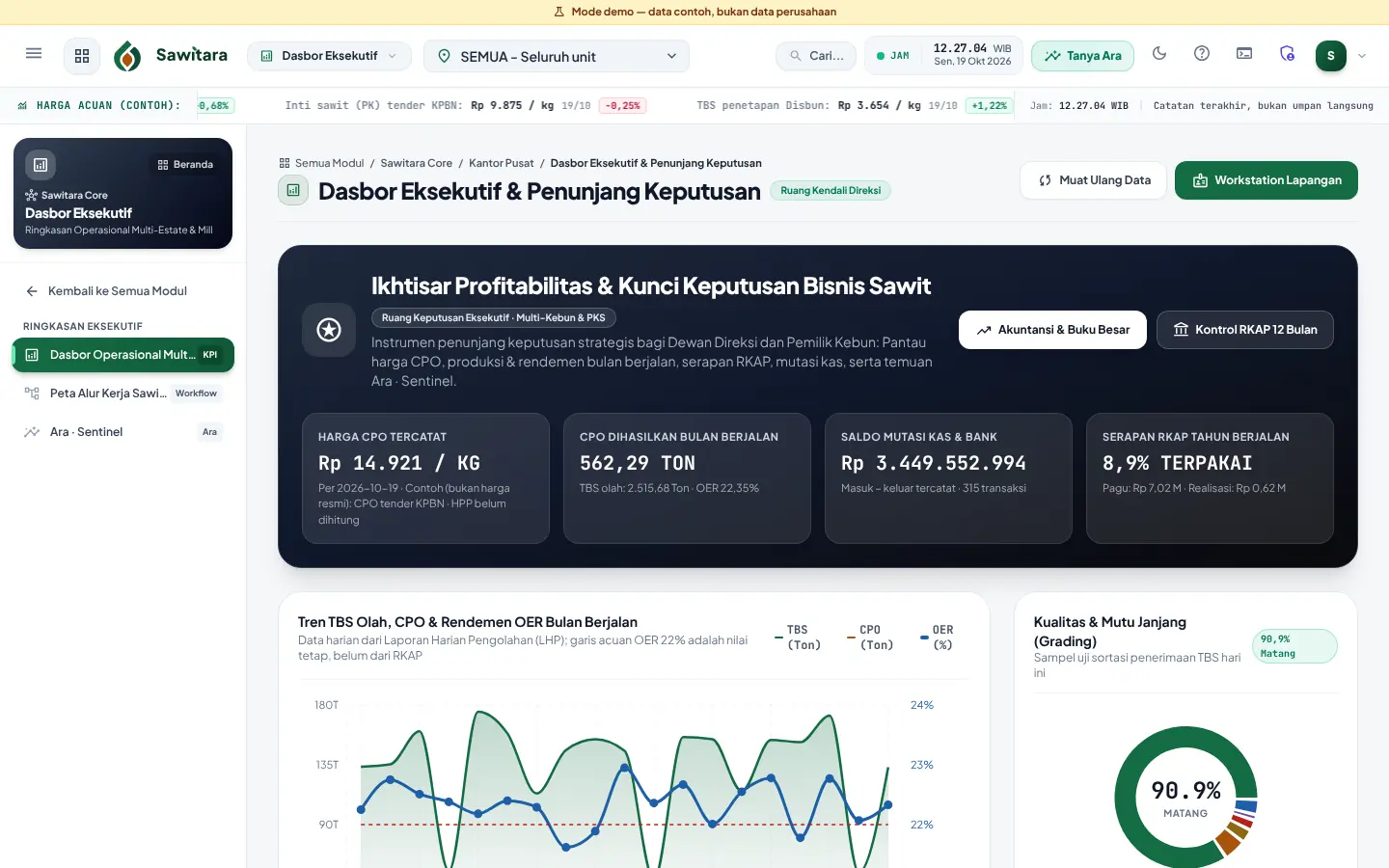Click the Ruang Kendali Direksi badge
This screenshot has width=1389, height=868.
point(831,191)
